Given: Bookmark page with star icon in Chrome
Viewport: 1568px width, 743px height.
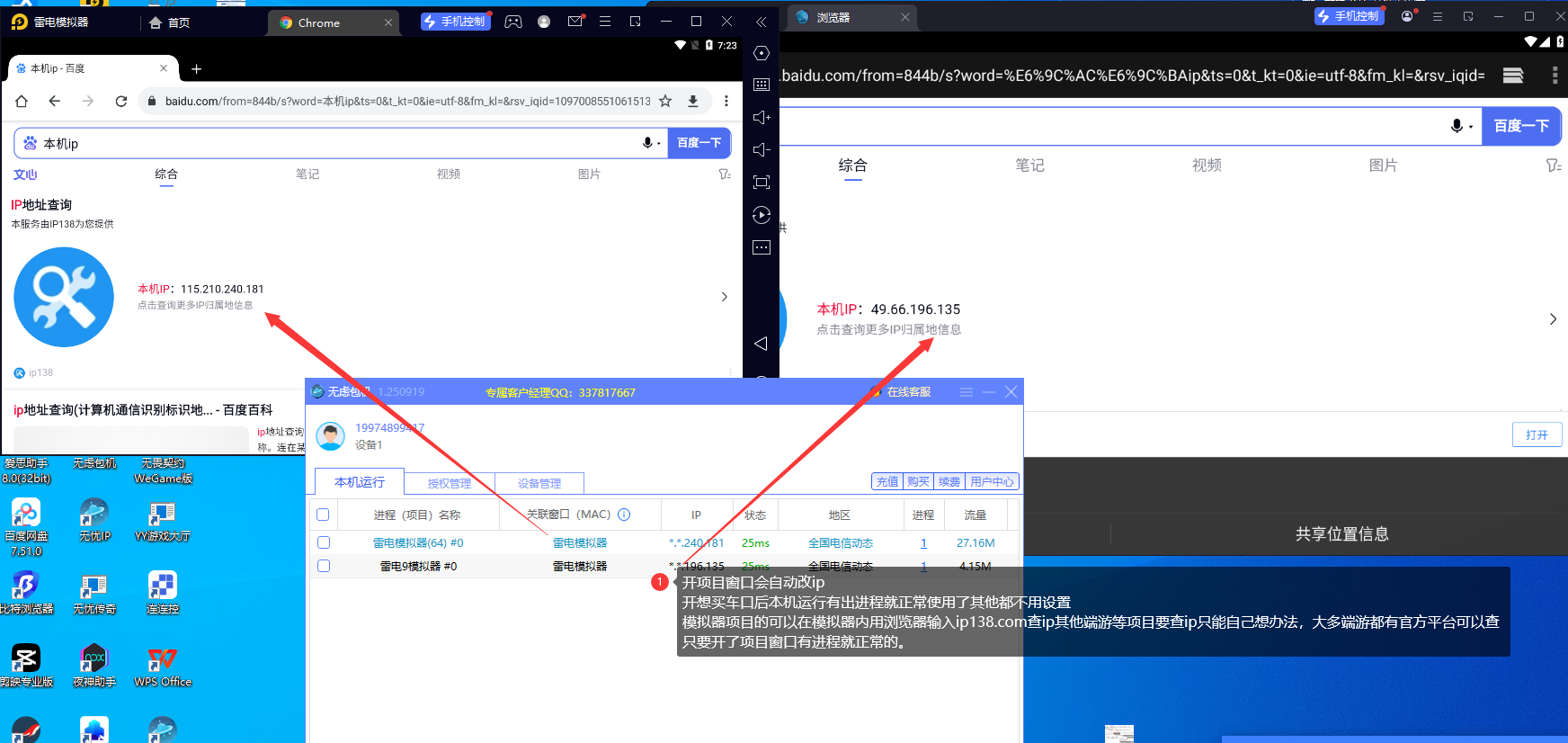Looking at the screenshot, I should click(x=665, y=101).
